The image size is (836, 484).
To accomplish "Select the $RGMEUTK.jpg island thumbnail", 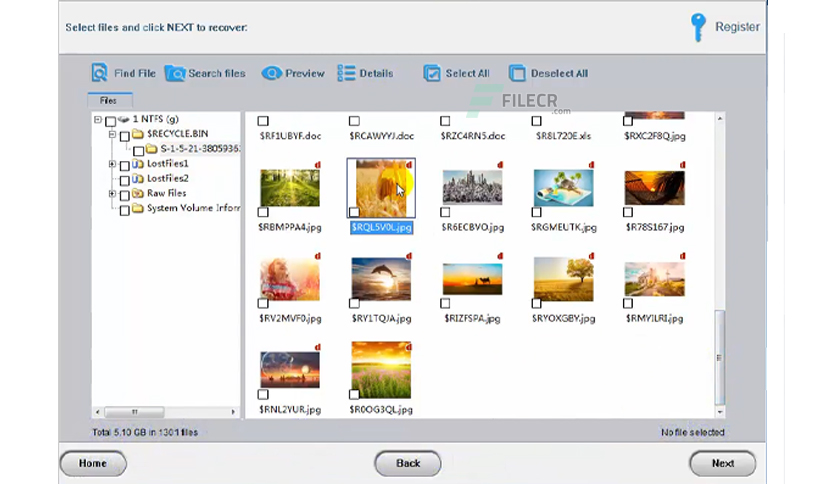I will pyautogui.click(x=564, y=188).
